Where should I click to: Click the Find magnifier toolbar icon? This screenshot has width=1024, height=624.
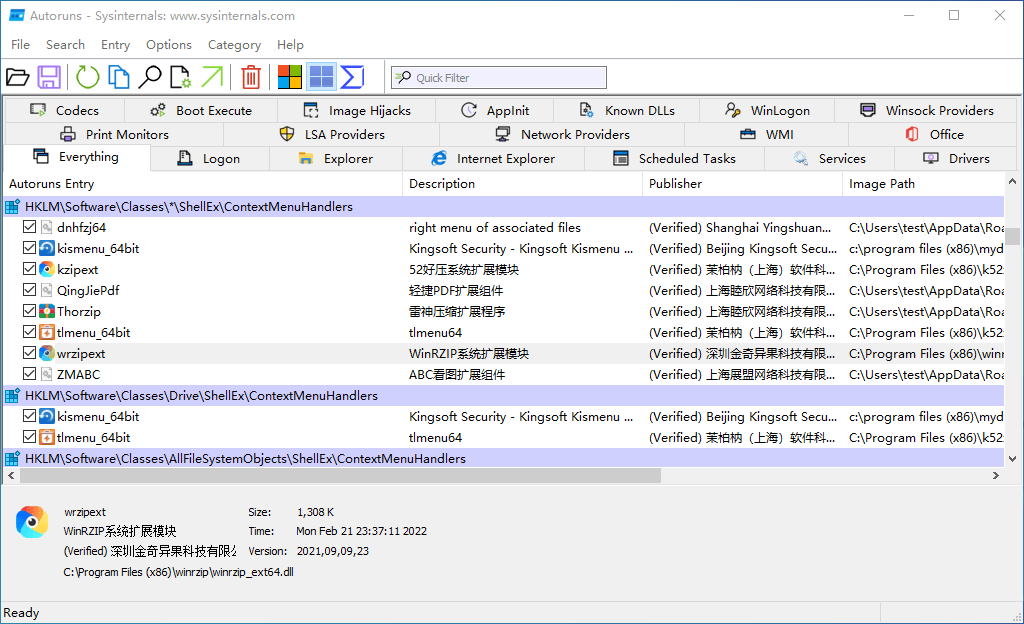pos(150,77)
